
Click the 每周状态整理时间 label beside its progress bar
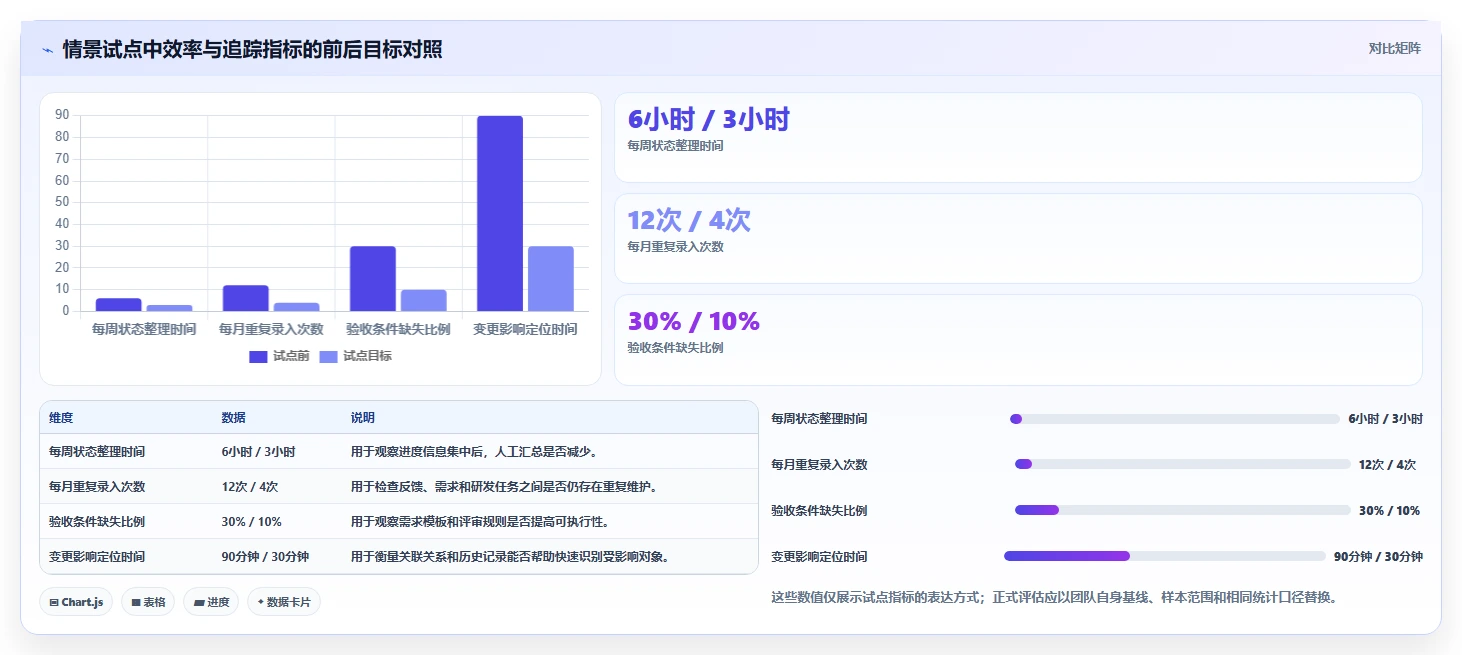pos(819,419)
